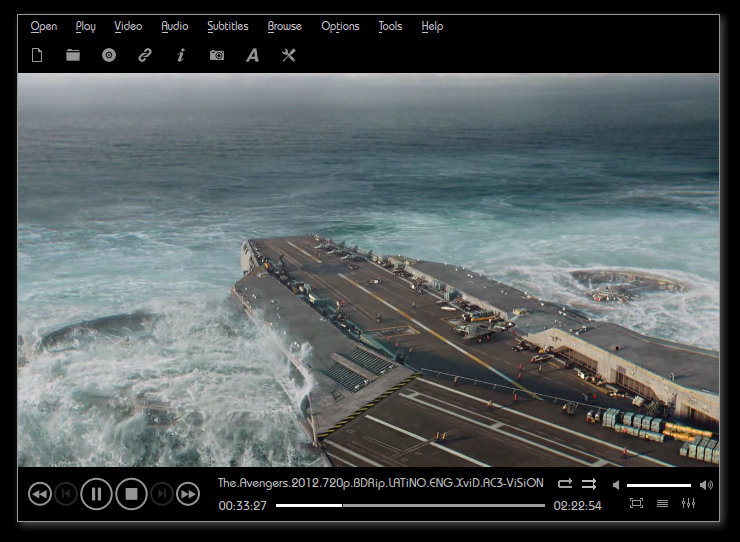Stop the playback
The width and height of the screenshot is (740, 542).
pos(131,494)
